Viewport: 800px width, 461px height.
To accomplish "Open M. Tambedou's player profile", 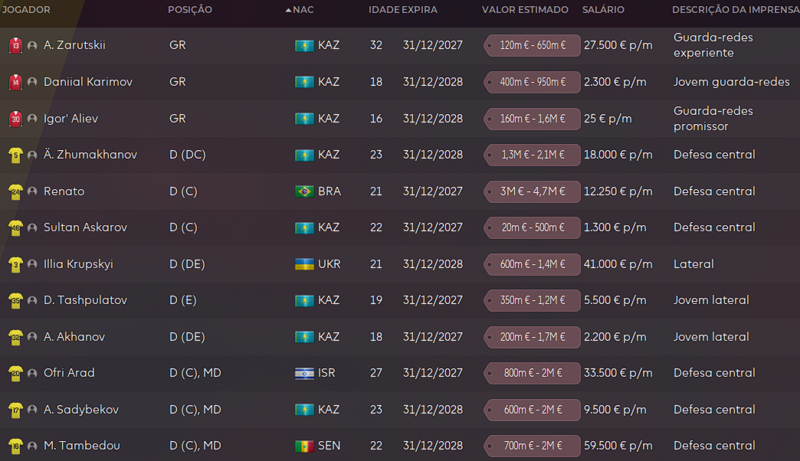I will 82,445.
